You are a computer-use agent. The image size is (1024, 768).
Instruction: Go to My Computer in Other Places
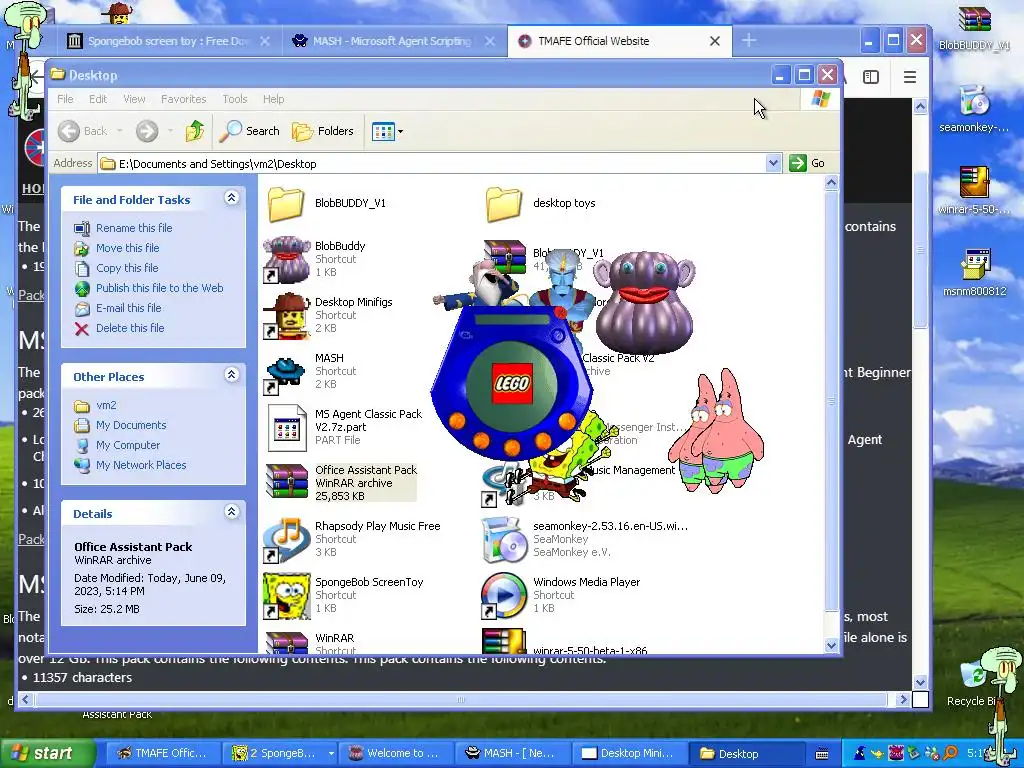(x=127, y=445)
